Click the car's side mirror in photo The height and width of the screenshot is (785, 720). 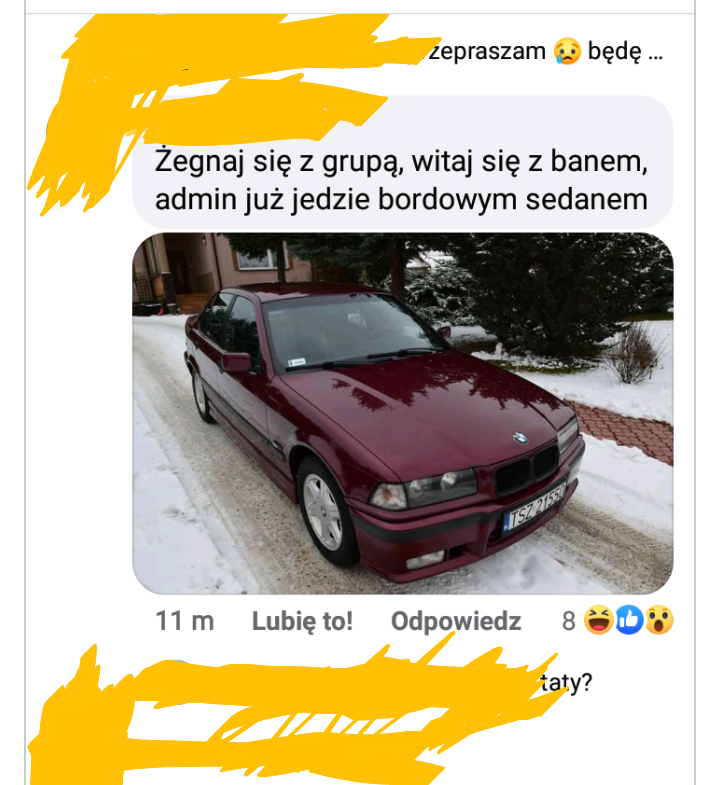[236, 362]
